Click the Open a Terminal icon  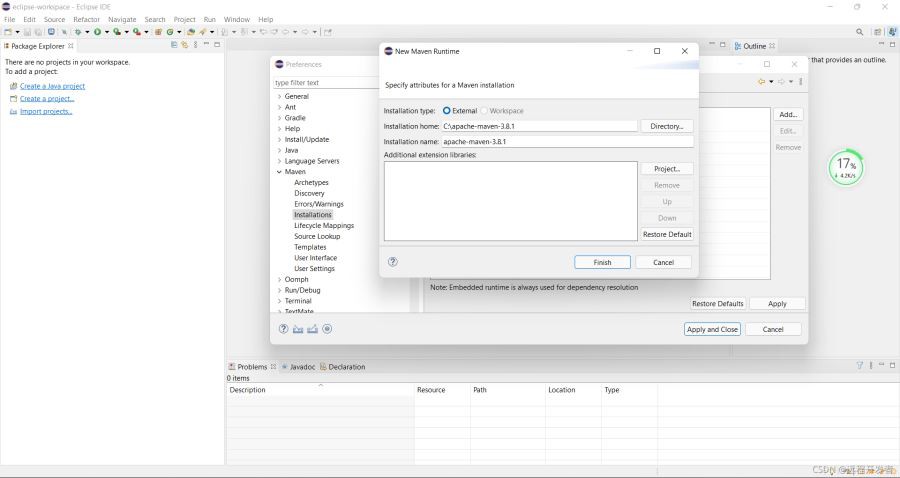coord(51,32)
